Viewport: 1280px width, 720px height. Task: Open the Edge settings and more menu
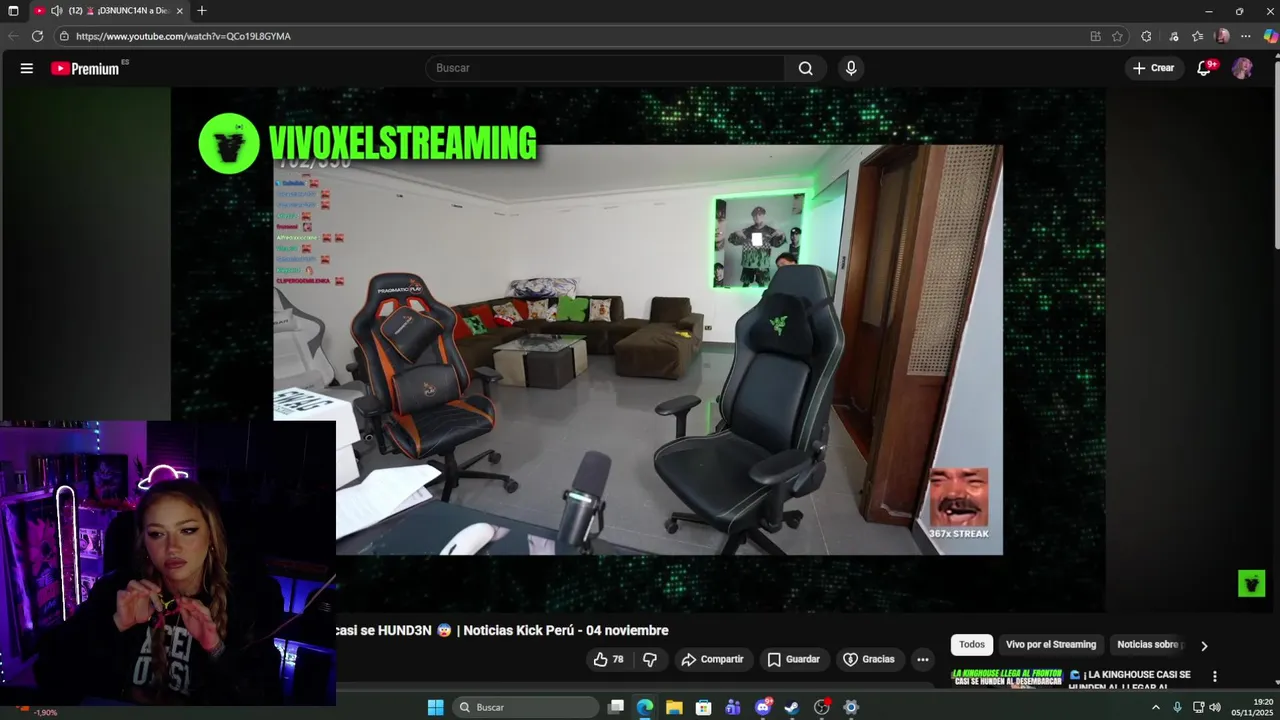[x=1247, y=36]
